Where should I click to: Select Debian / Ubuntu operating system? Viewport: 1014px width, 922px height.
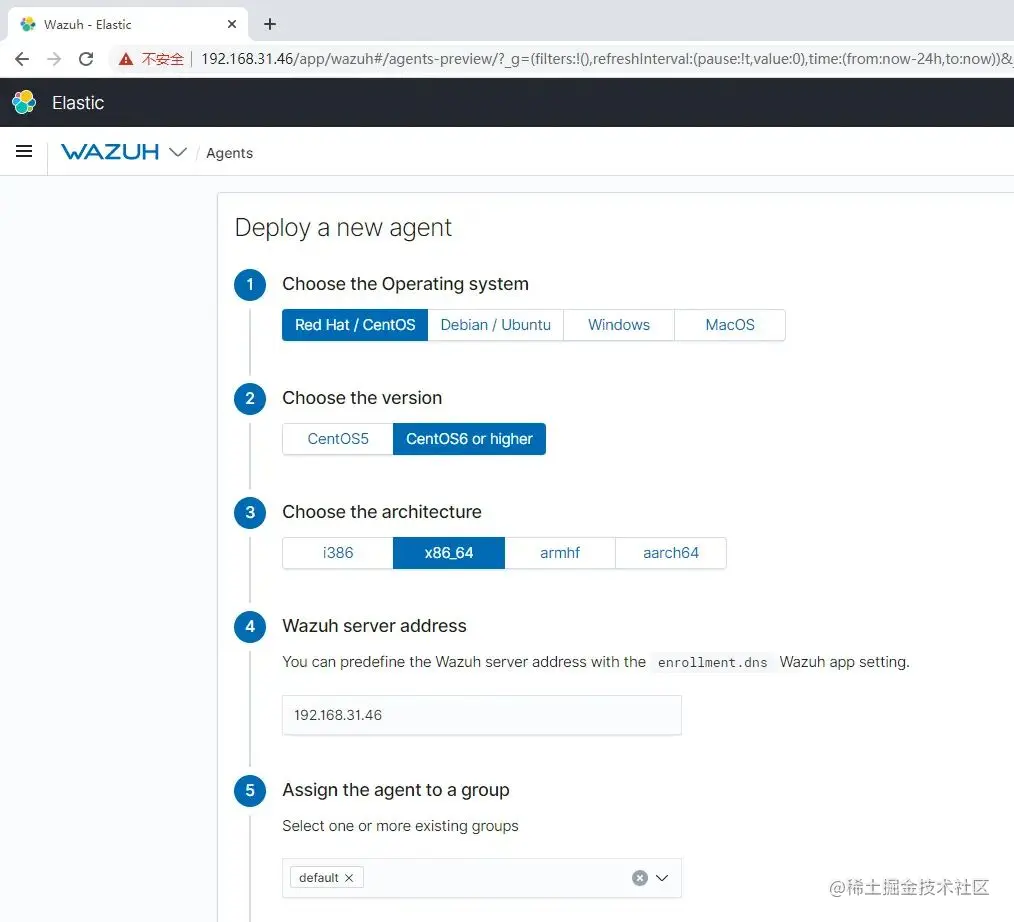[x=495, y=325]
